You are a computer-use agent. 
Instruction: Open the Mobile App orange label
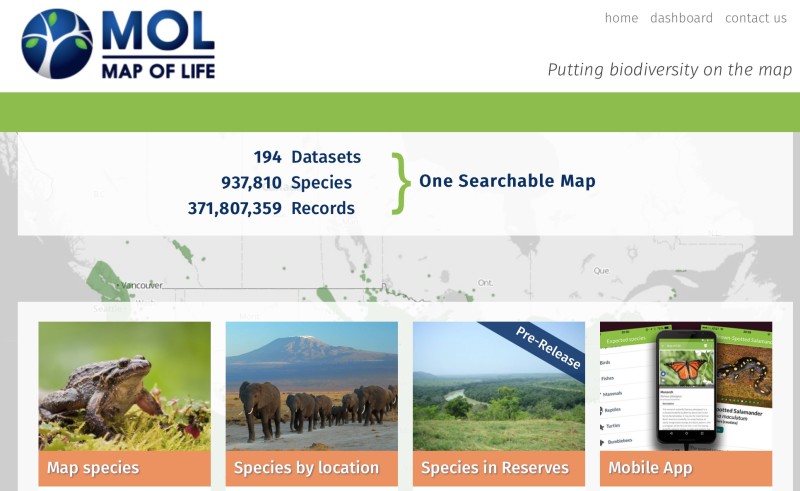(x=686, y=468)
